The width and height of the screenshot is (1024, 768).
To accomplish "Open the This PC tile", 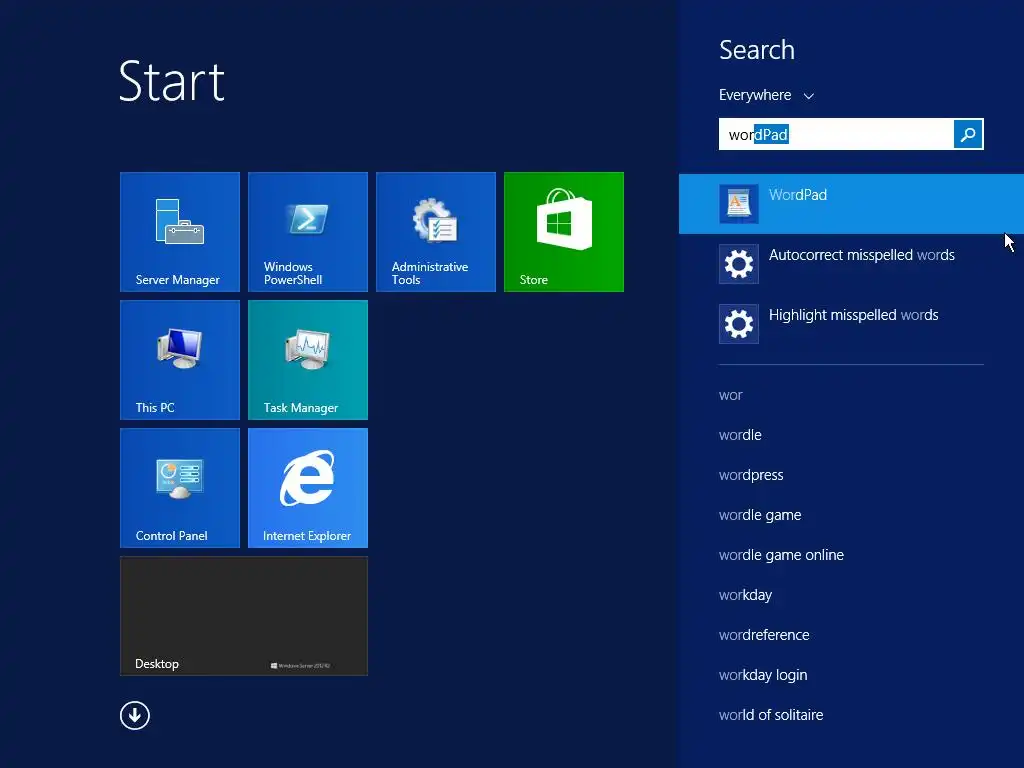I will [x=180, y=360].
